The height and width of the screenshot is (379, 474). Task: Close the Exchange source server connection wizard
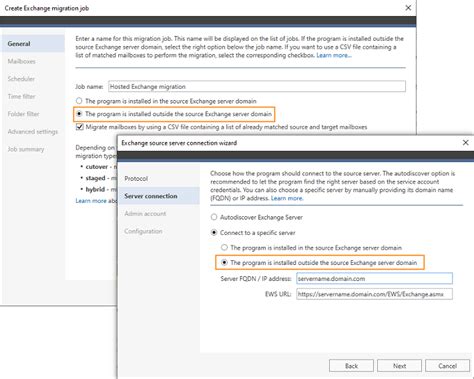(465, 143)
